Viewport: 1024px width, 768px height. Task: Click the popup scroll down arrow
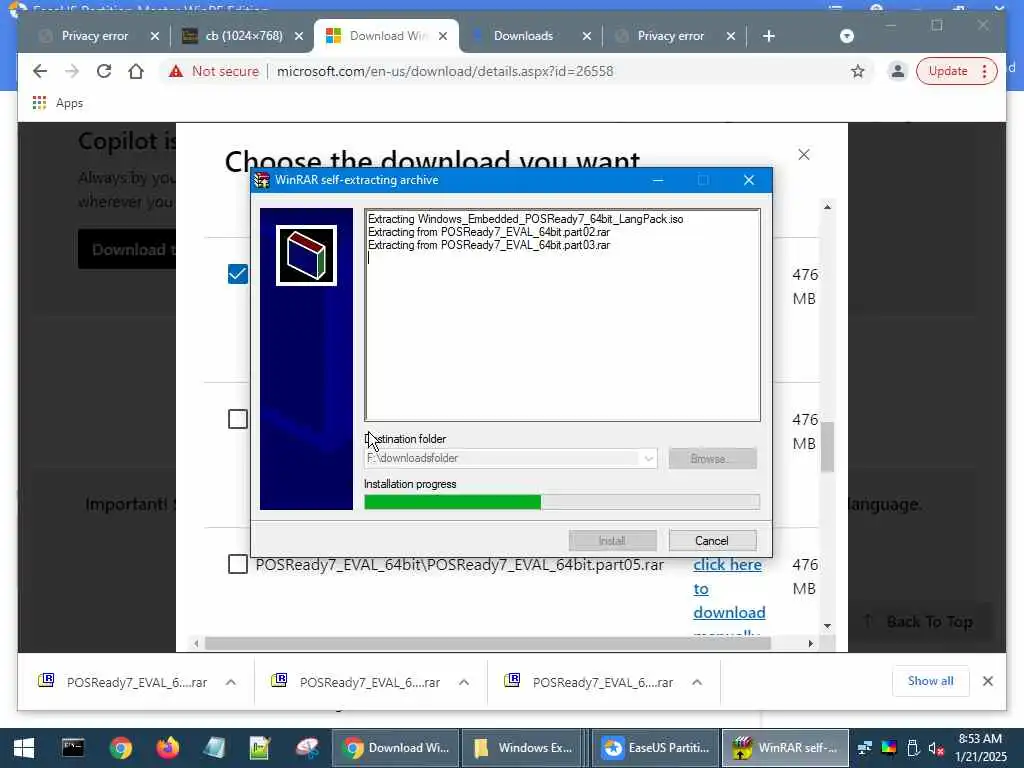pos(827,626)
